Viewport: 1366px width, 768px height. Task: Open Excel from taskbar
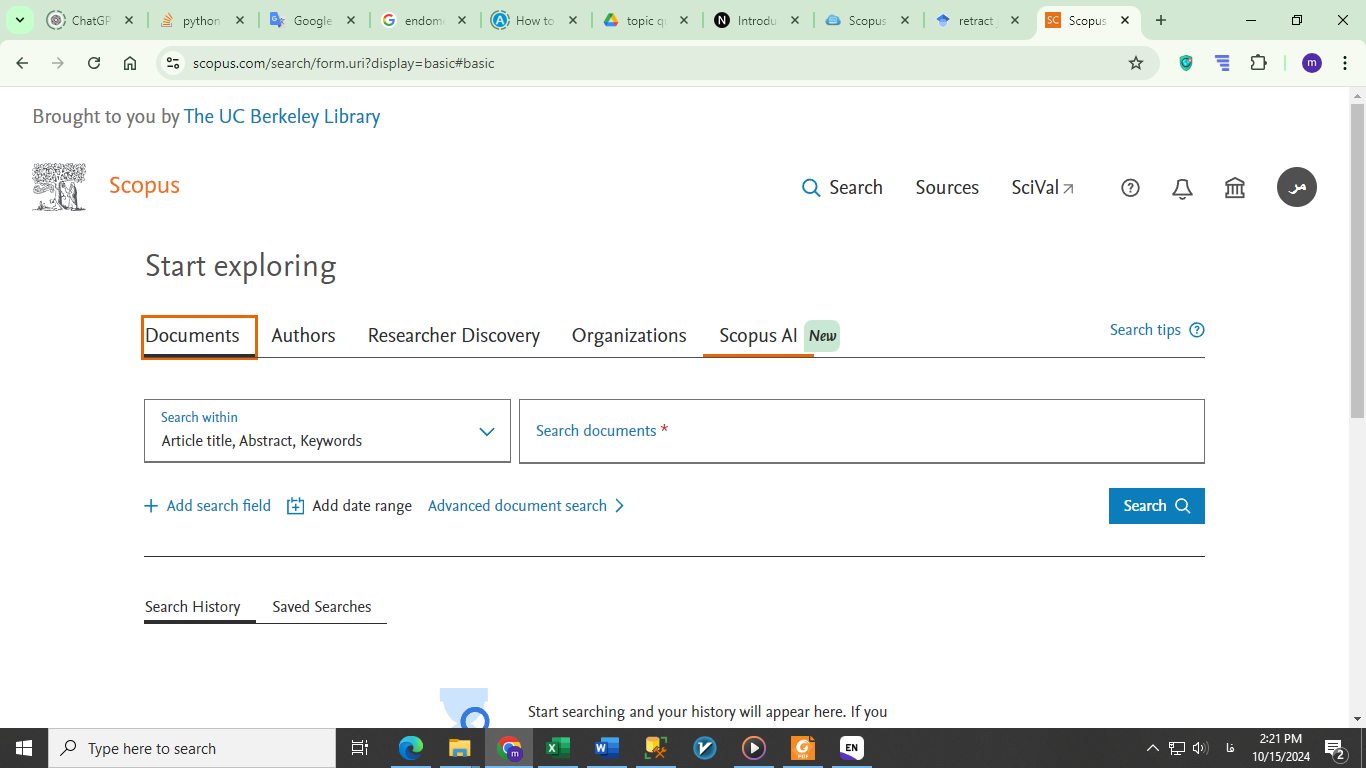point(558,748)
